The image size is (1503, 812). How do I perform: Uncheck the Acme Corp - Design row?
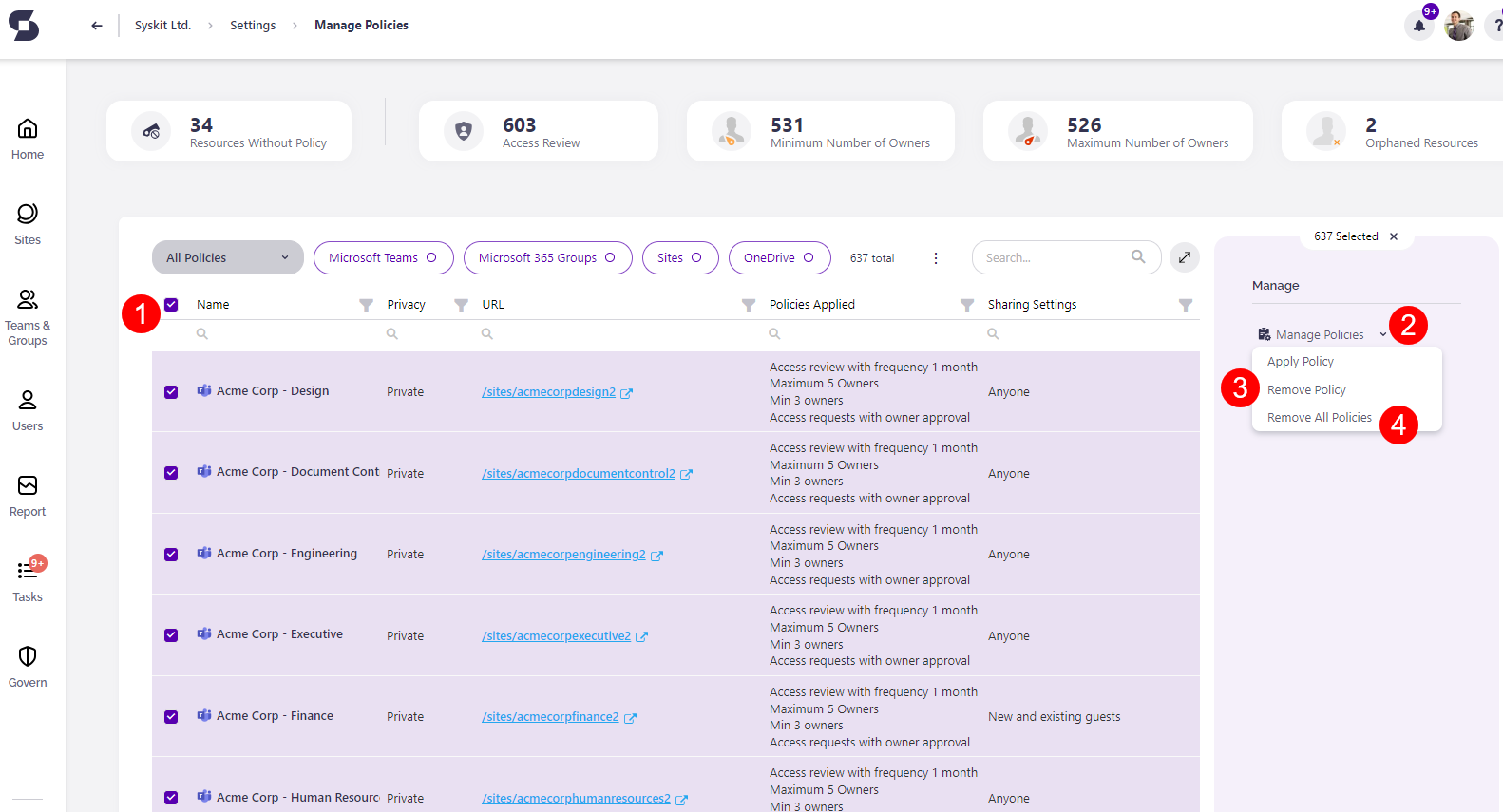(171, 392)
